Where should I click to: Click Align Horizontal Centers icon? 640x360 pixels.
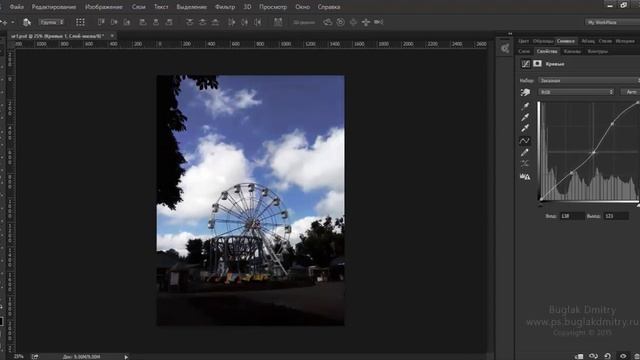(156, 22)
